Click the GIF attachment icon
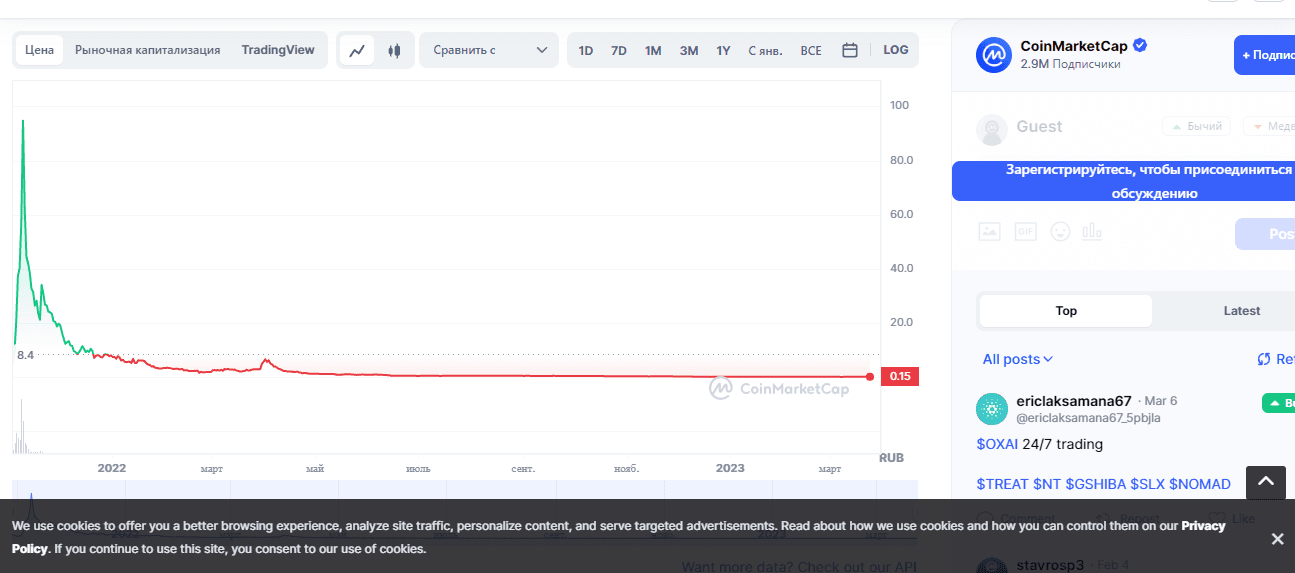Screen dimensions: 1295x573 1025,231
